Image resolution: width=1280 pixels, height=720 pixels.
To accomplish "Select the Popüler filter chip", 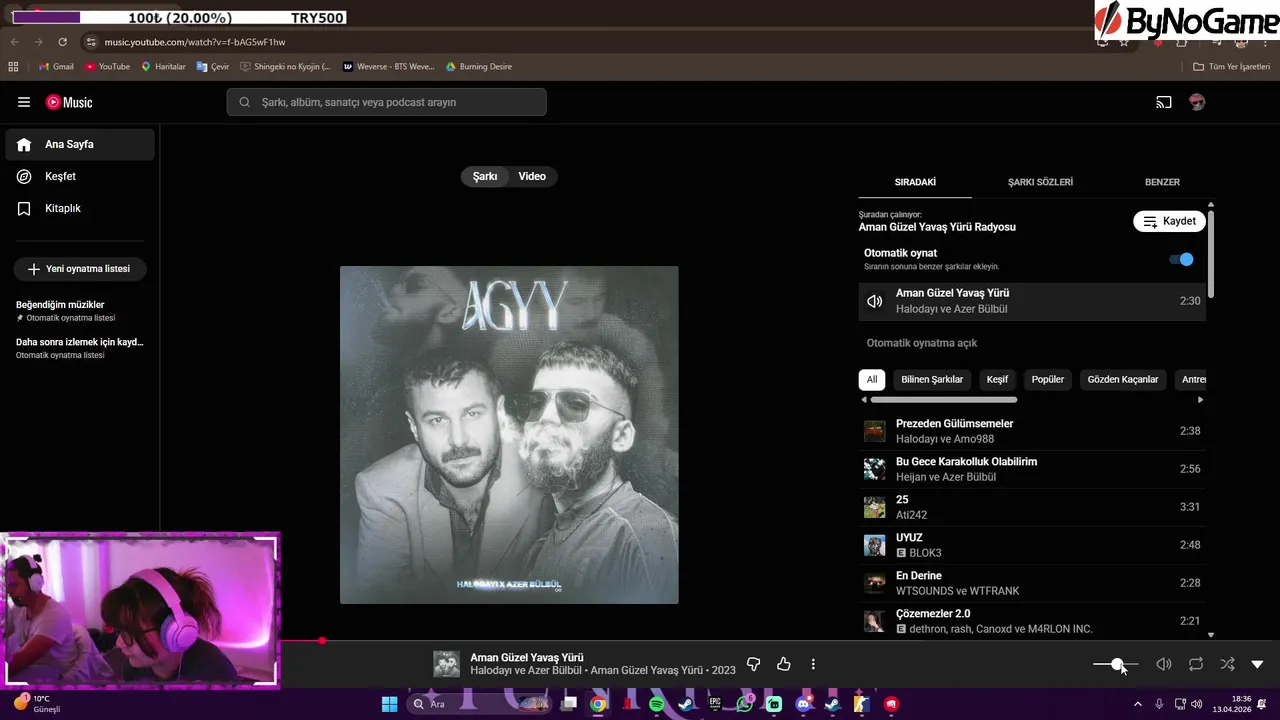I will coord(1048,380).
